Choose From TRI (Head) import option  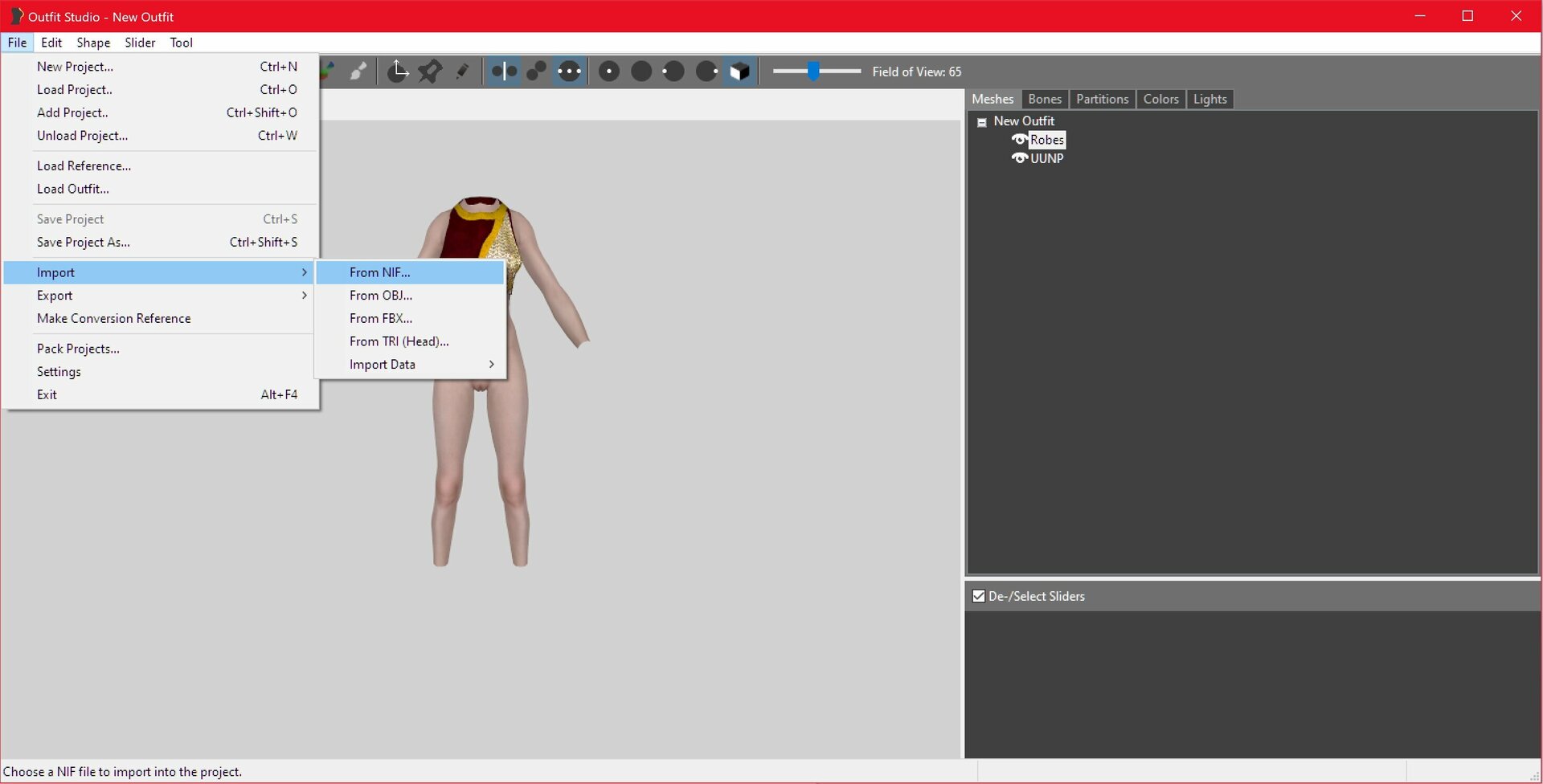click(410, 341)
